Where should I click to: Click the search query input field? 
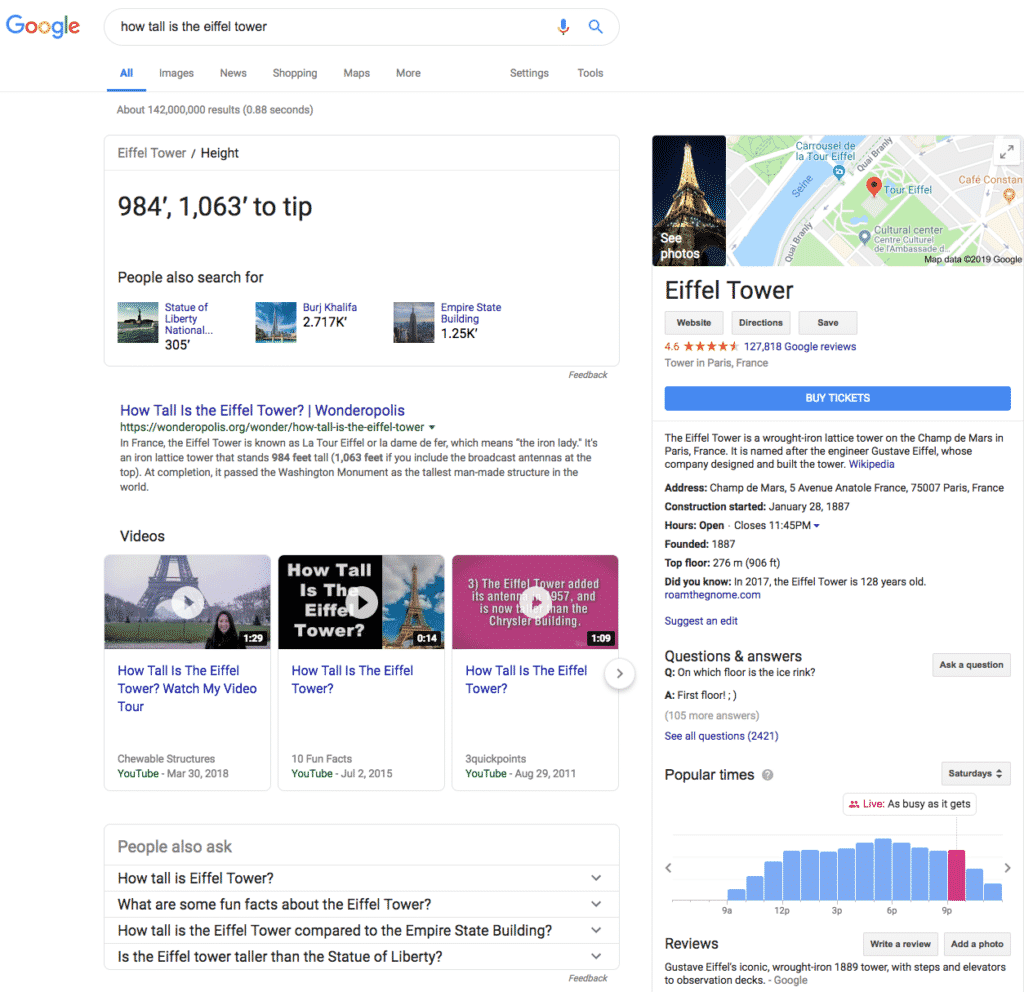(x=333, y=27)
